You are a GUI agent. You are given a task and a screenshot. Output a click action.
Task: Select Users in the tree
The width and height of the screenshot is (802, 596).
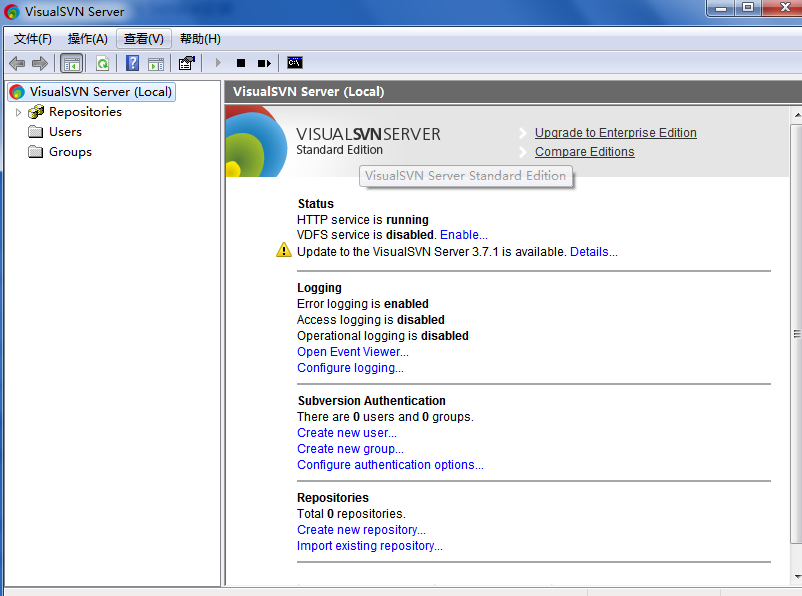point(65,132)
